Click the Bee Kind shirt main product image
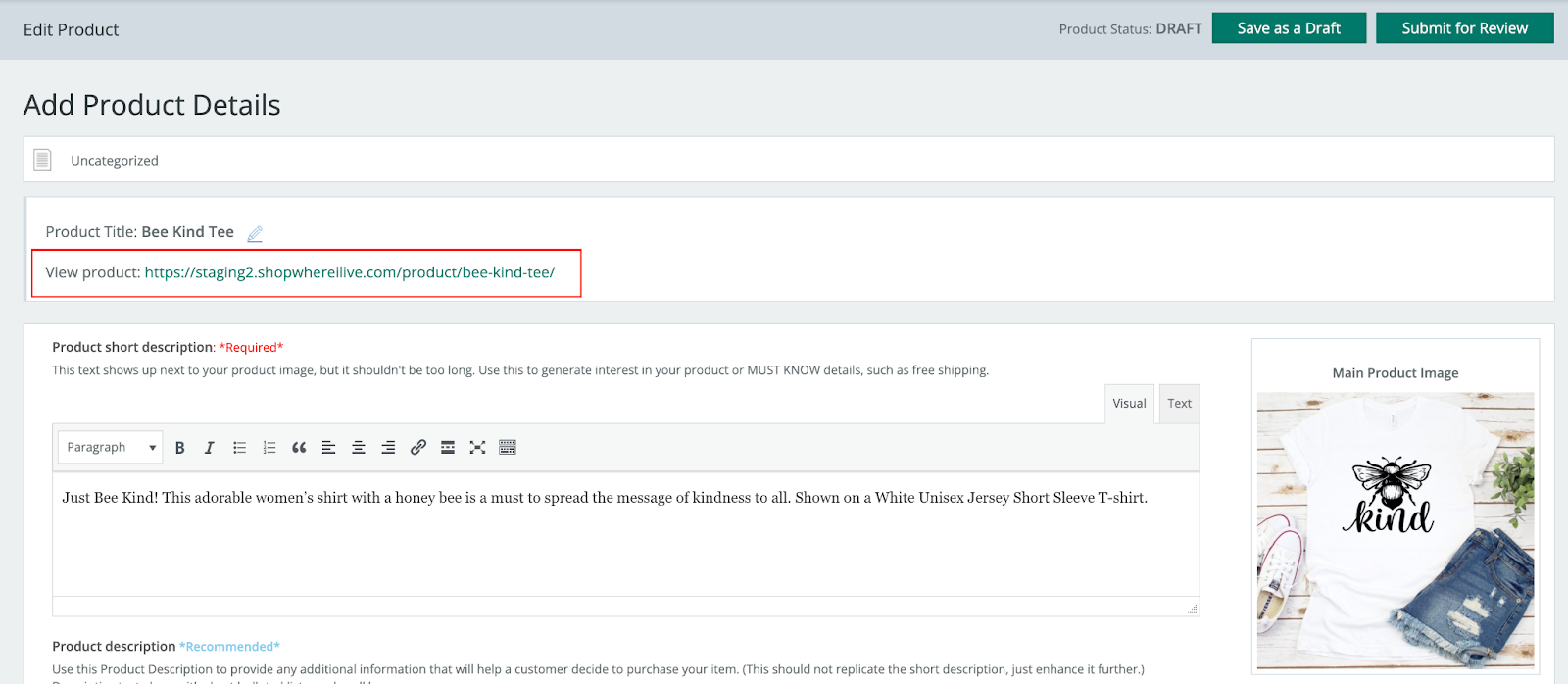Screen dimensions: 1568x684 (1395, 529)
